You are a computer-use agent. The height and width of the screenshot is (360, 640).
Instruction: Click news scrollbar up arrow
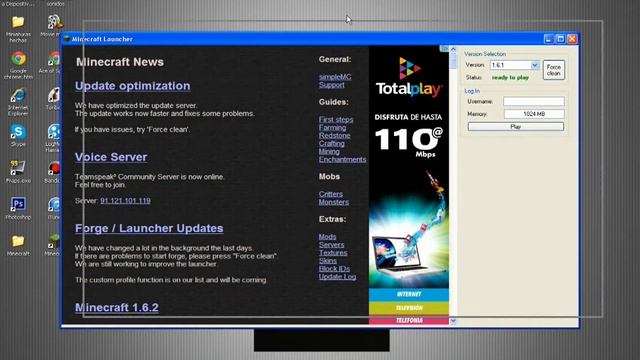(453, 49)
